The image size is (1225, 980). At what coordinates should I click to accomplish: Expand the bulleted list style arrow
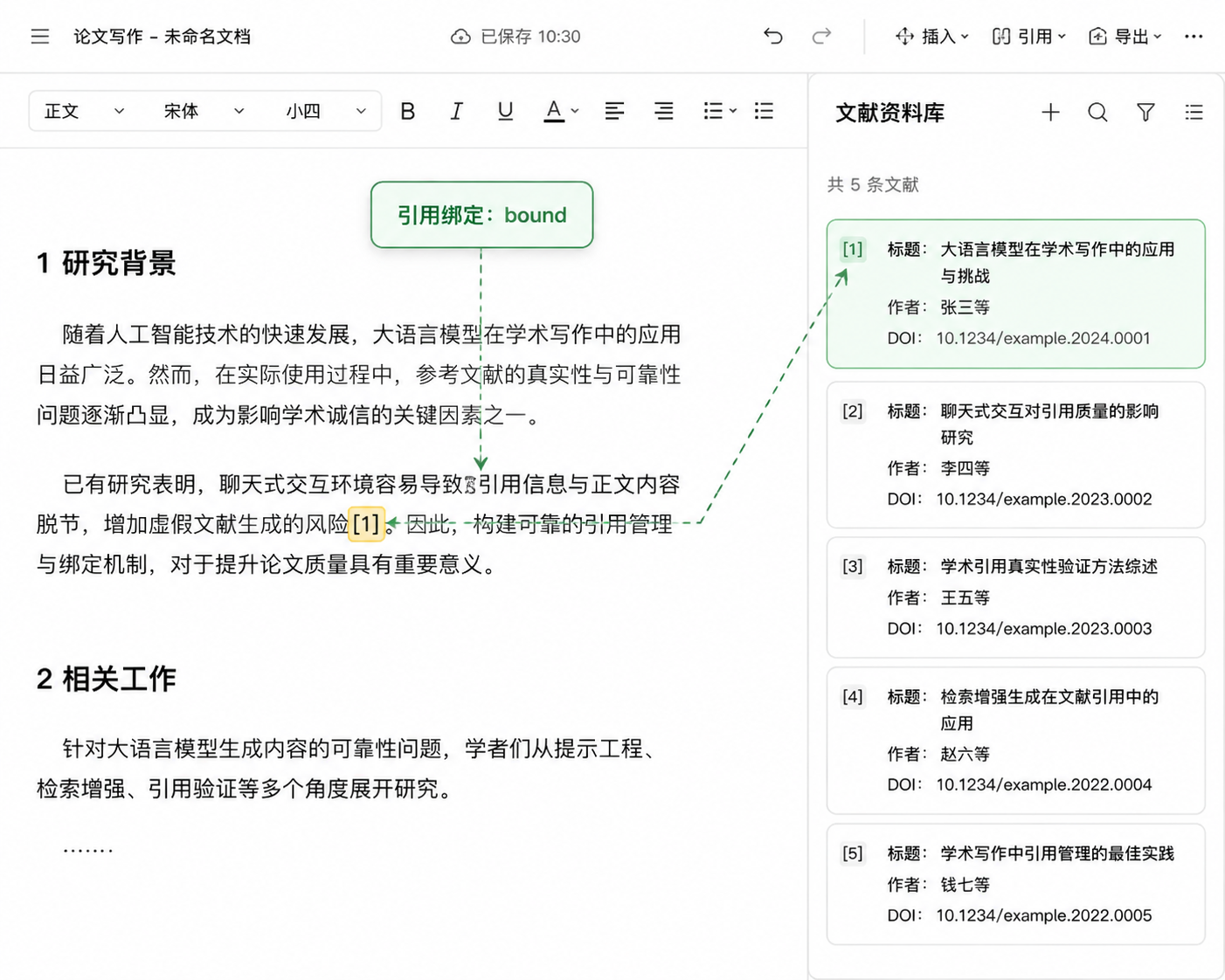point(733,111)
